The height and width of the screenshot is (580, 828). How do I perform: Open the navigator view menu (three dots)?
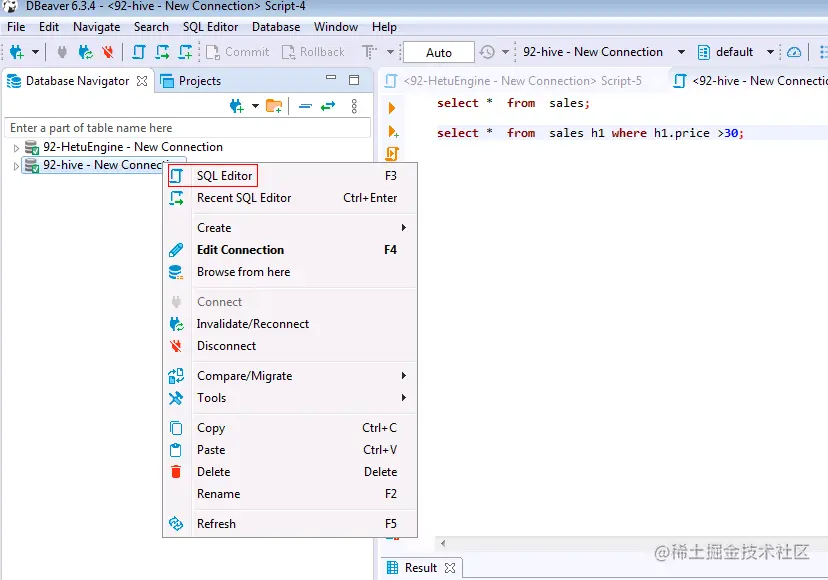(354, 106)
